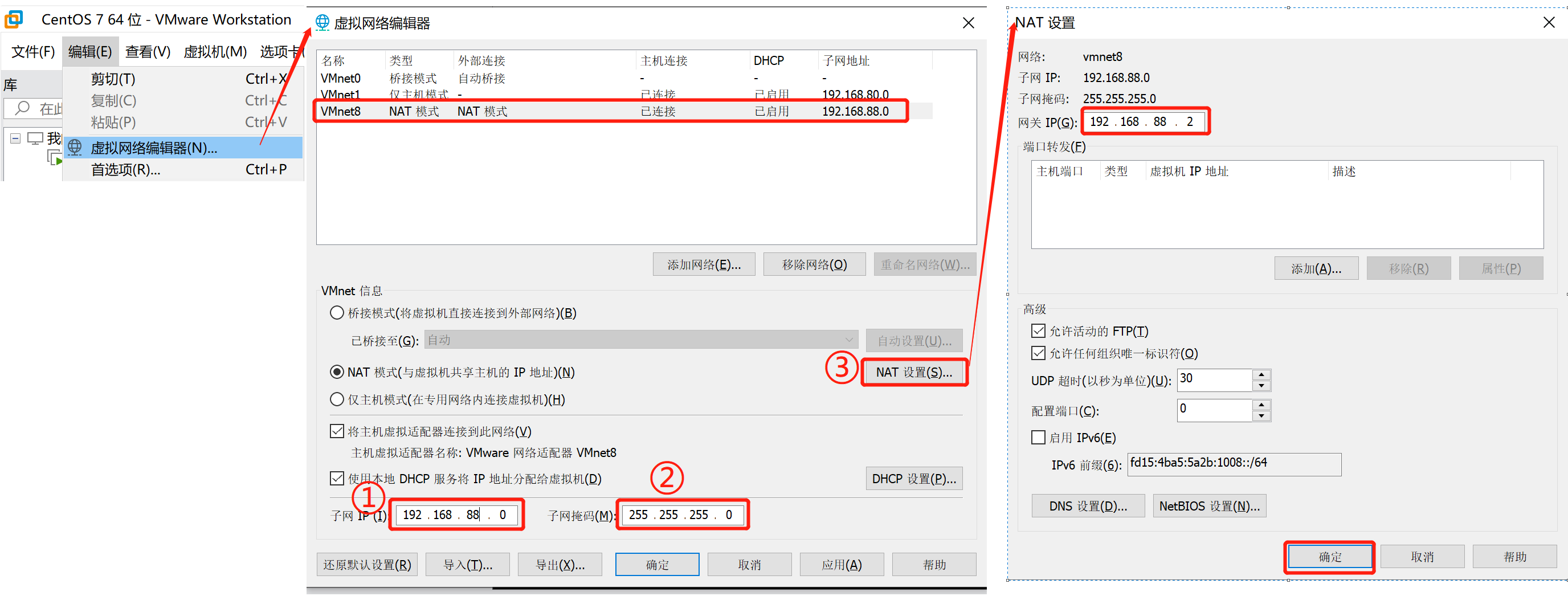Toggle 允许活动的 FTP checkbox
Image resolution: width=1568 pixels, height=596 pixels.
[x=1039, y=330]
